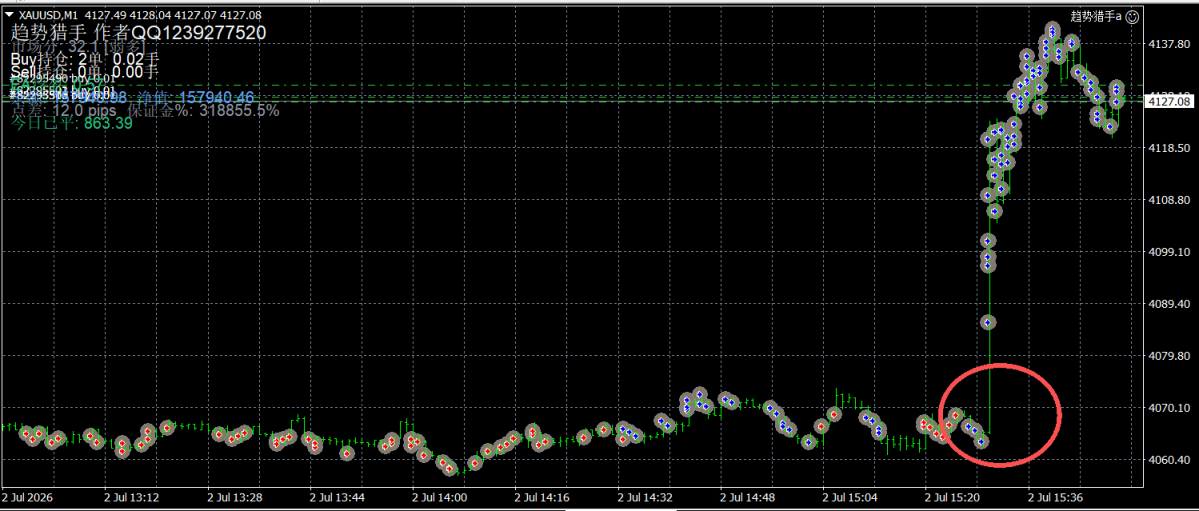Click the current price tag 4127.08

1169,101
